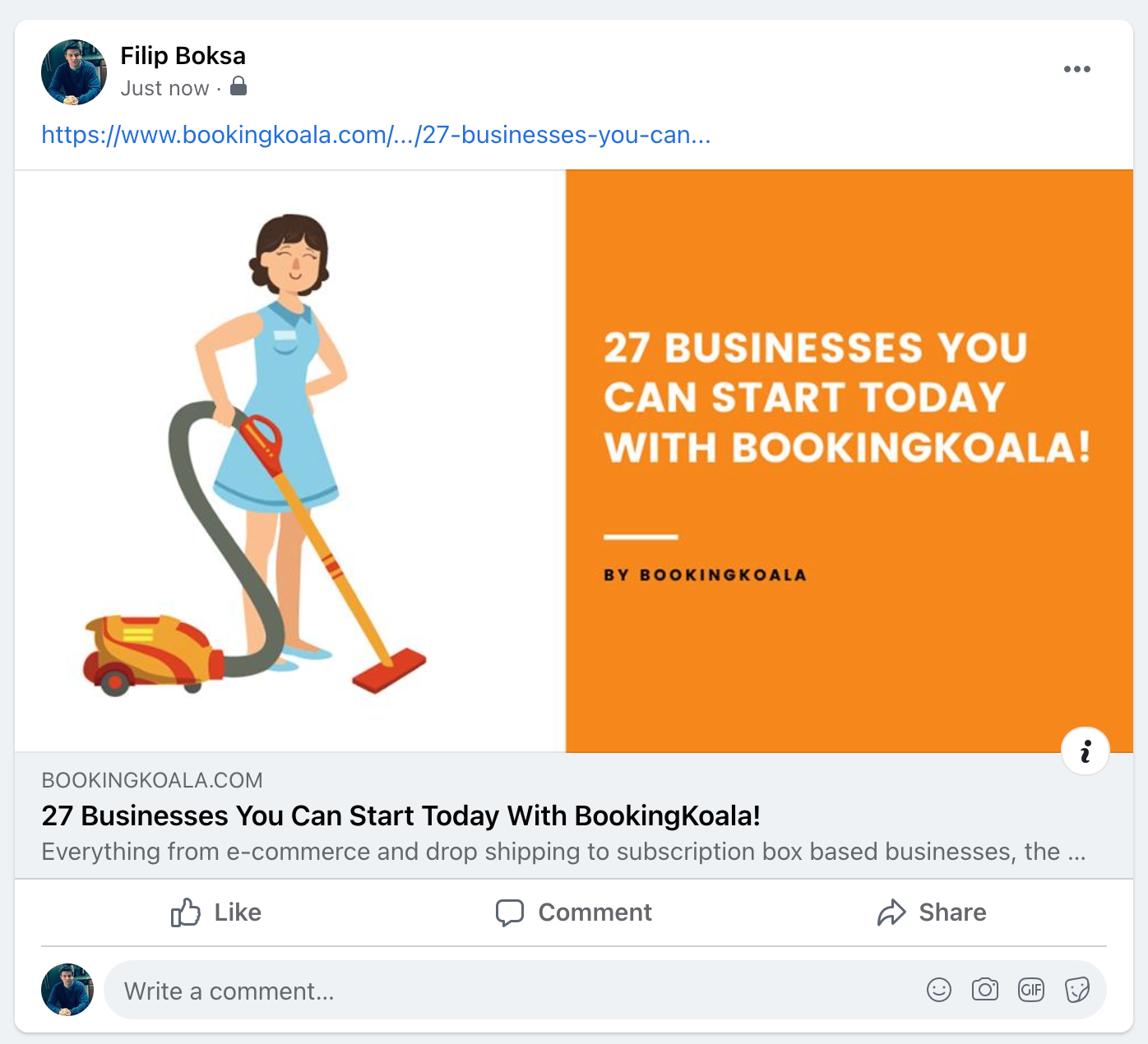Click the speech bubble Comment icon
The height and width of the screenshot is (1044, 1148).
point(510,912)
